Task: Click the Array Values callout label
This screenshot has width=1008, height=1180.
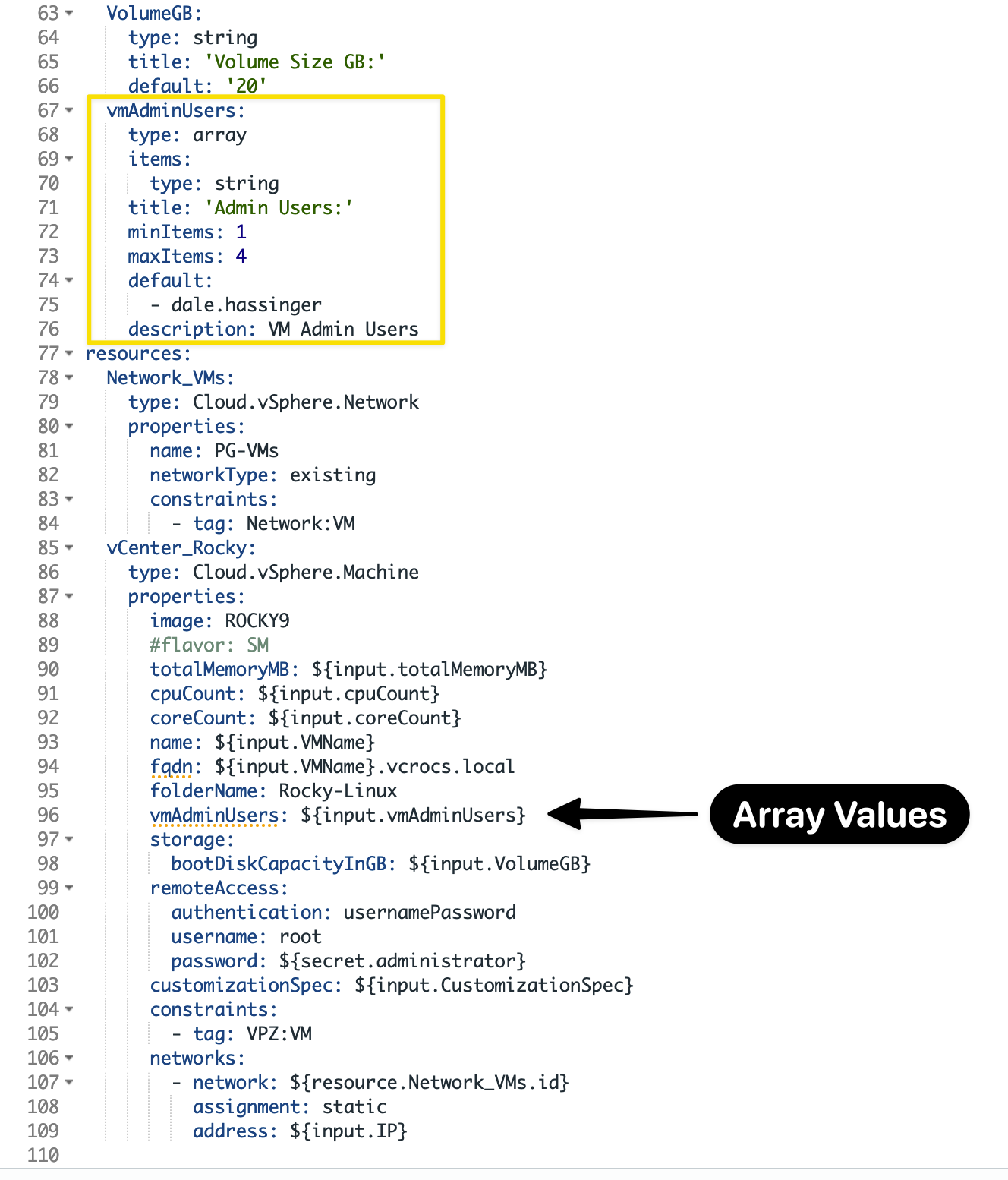Action: 839,815
